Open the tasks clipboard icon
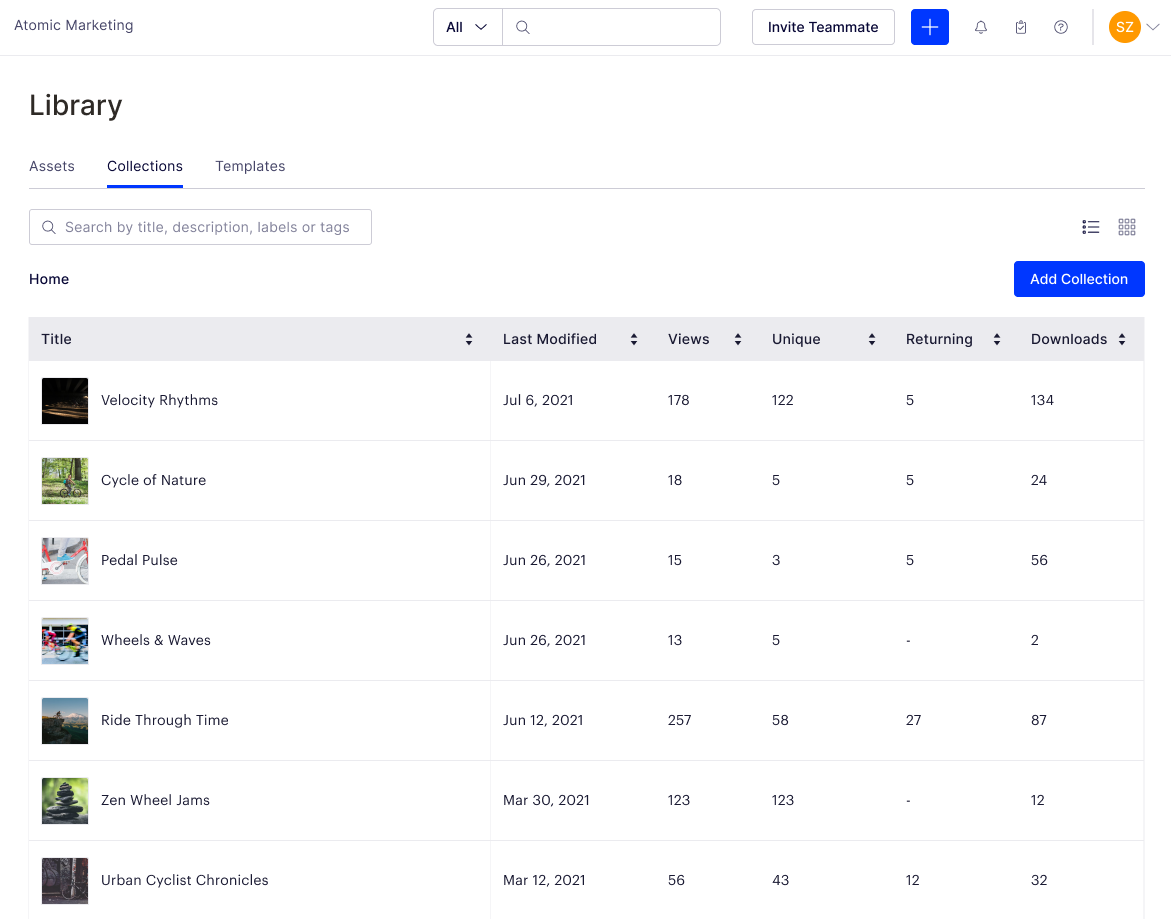Screen dimensions: 1171x919 click(1021, 27)
